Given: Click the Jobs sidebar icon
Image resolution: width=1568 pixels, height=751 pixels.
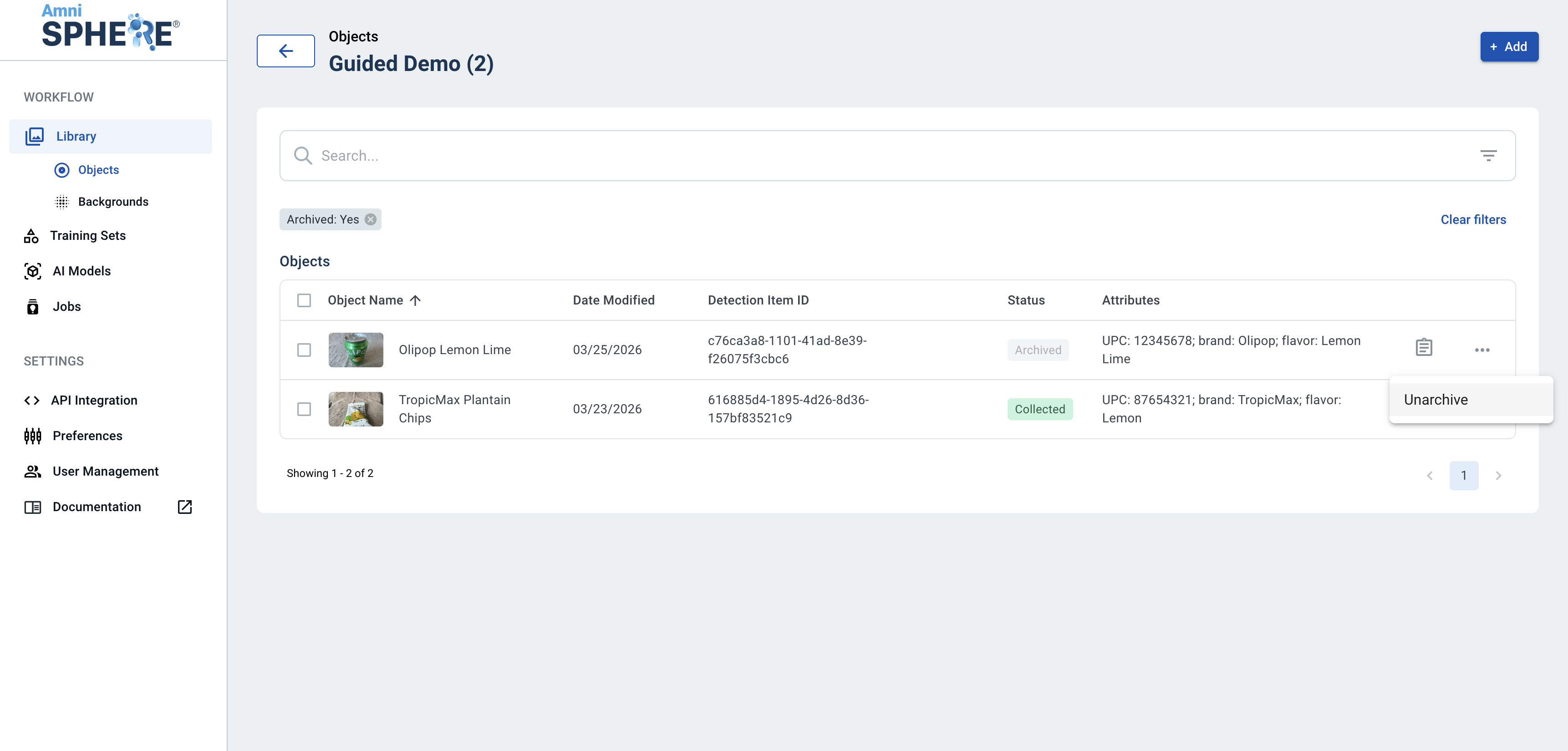Looking at the screenshot, I should (x=33, y=307).
